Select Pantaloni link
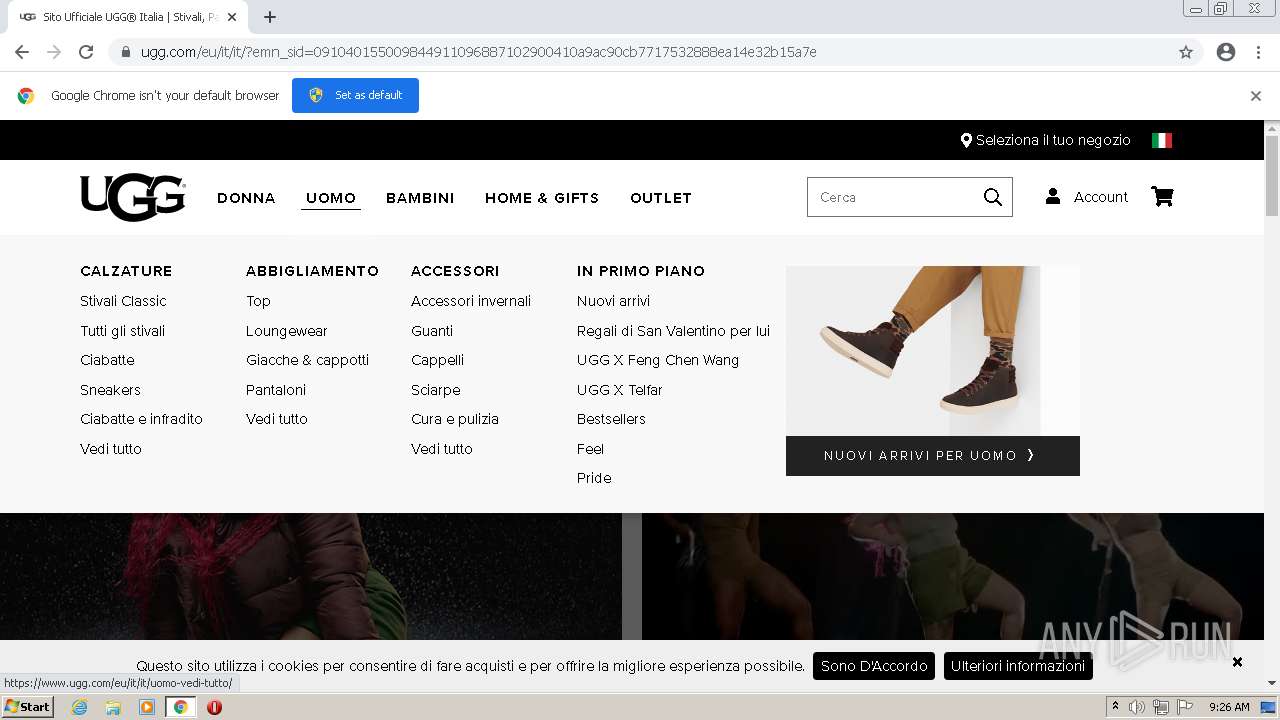The image size is (1280, 720). point(276,390)
